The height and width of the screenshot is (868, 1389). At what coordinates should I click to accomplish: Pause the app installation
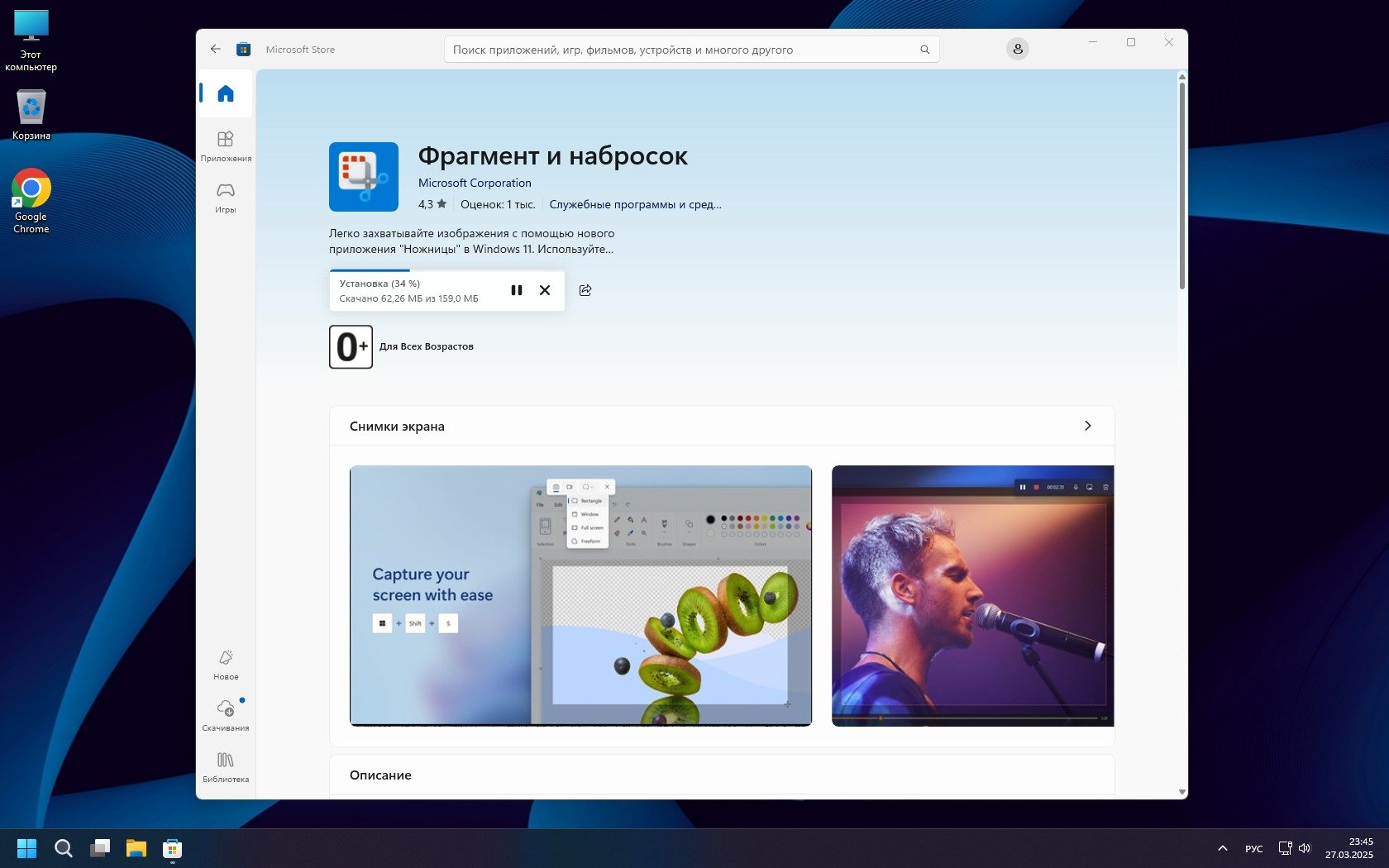pos(516,290)
